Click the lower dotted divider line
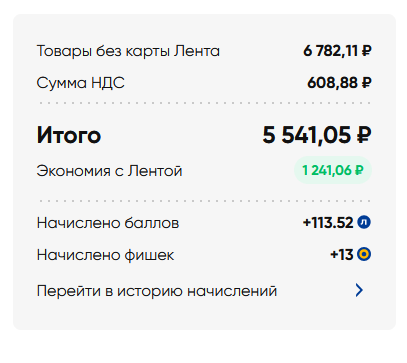The width and height of the screenshot is (407, 363). pyautogui.click(x=204, y=201)
